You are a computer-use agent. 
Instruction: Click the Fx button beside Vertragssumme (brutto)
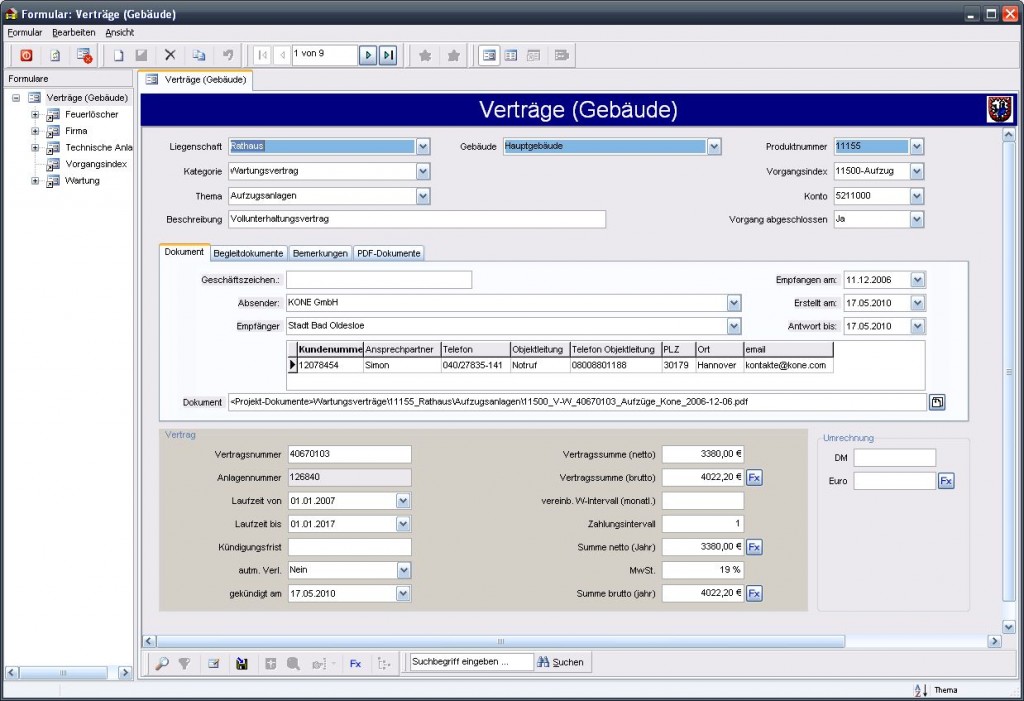[x=755, y=477]
